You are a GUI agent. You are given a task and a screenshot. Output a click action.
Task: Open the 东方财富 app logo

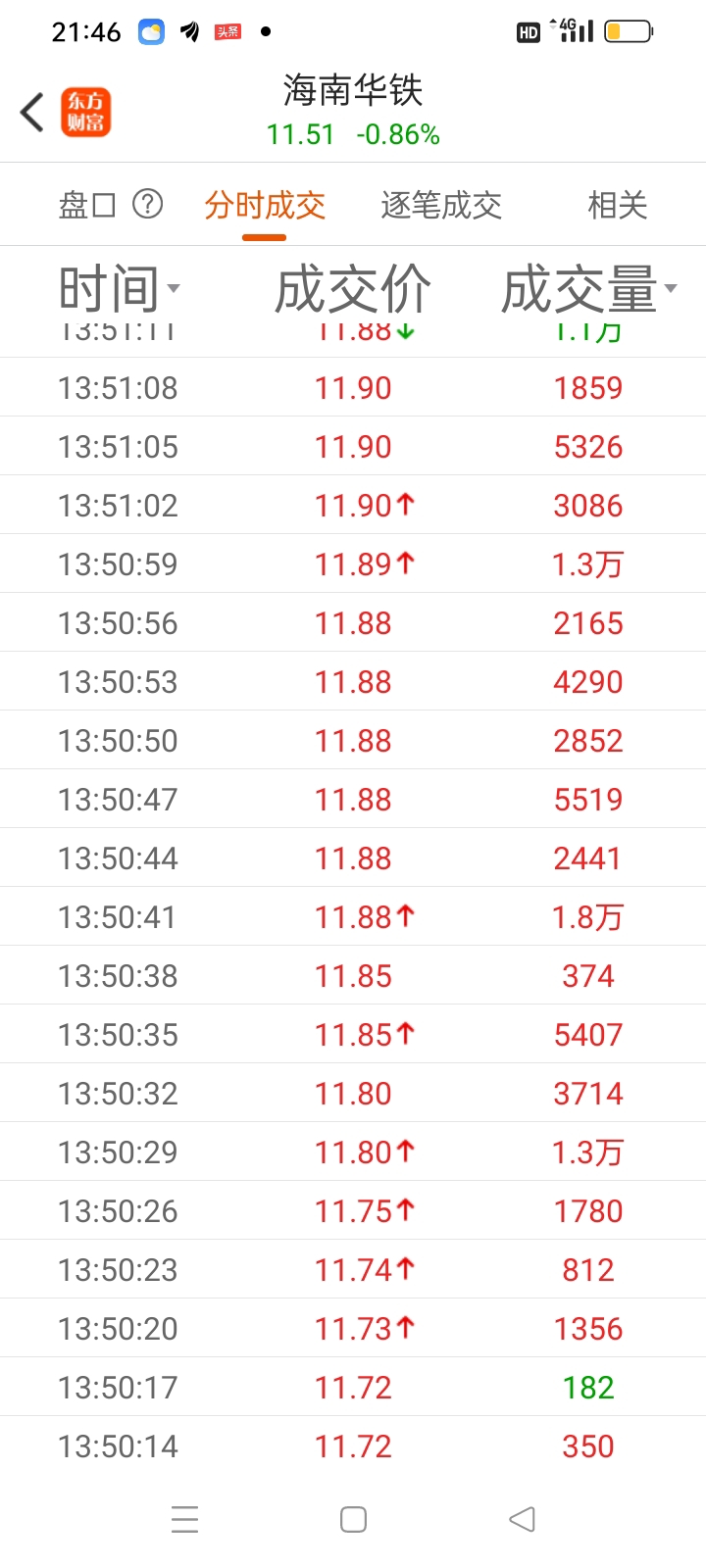coord(85,112)
